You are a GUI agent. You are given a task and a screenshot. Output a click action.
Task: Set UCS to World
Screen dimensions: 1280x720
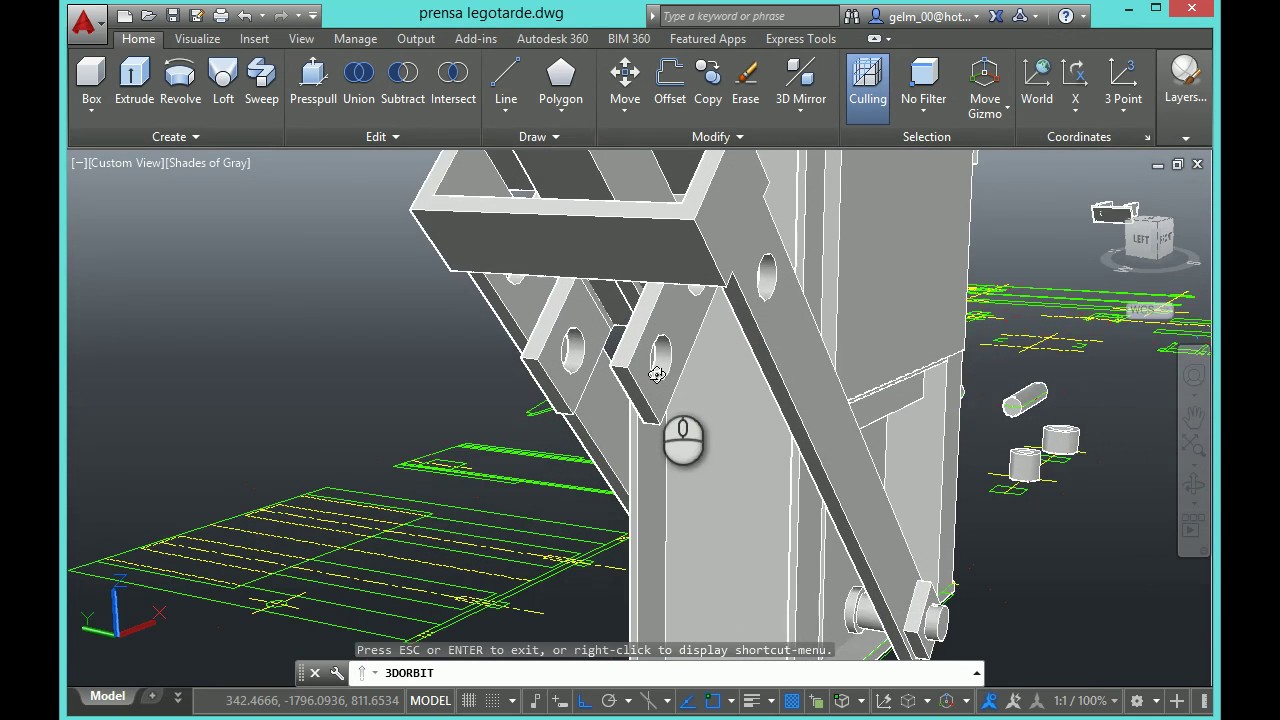click(1037, 82)
